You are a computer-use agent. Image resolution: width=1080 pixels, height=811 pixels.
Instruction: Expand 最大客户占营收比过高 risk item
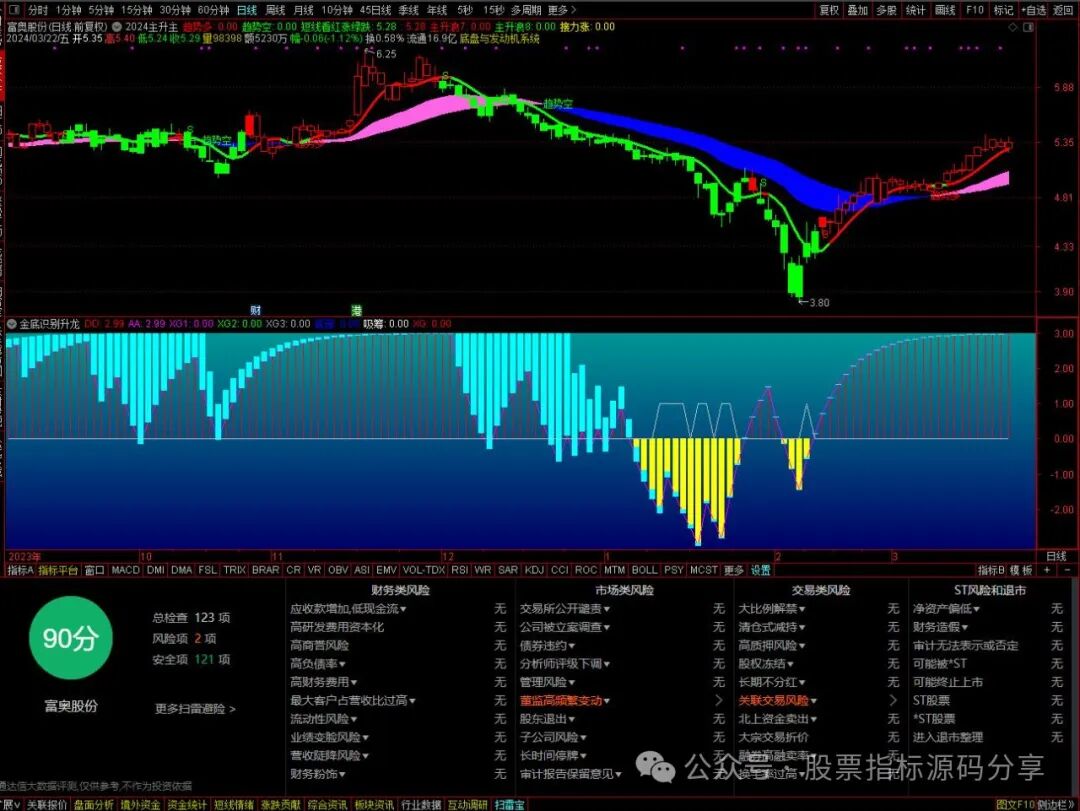353,700
